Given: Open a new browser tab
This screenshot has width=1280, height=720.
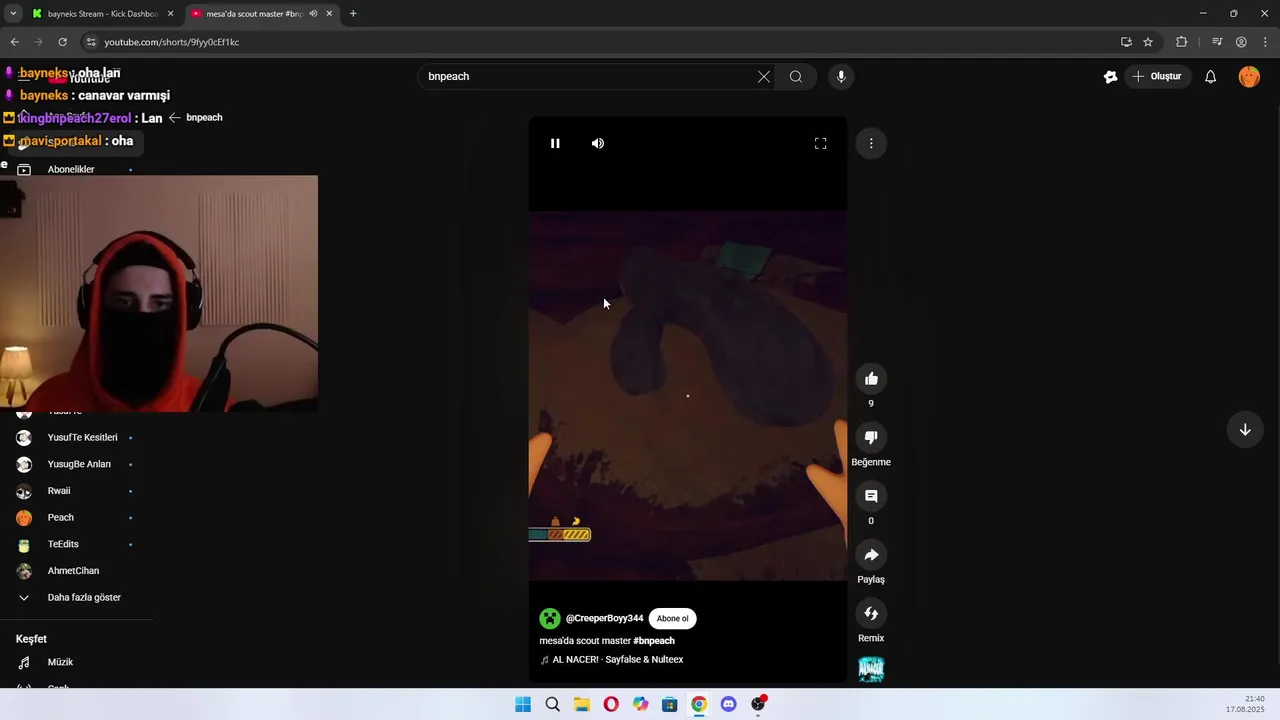Looking at the screenshot, I should pyautogui.click(x=353, y=14).
